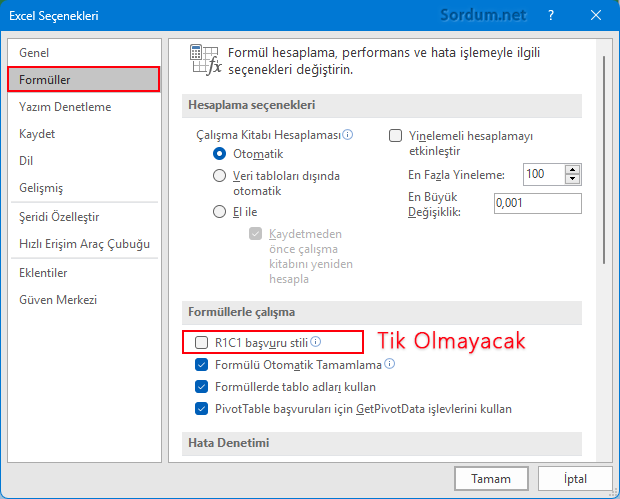Toggle GetPivotData işlevlerini kullan checkbox
The image size is (620, 499).
tap(201, 408)
